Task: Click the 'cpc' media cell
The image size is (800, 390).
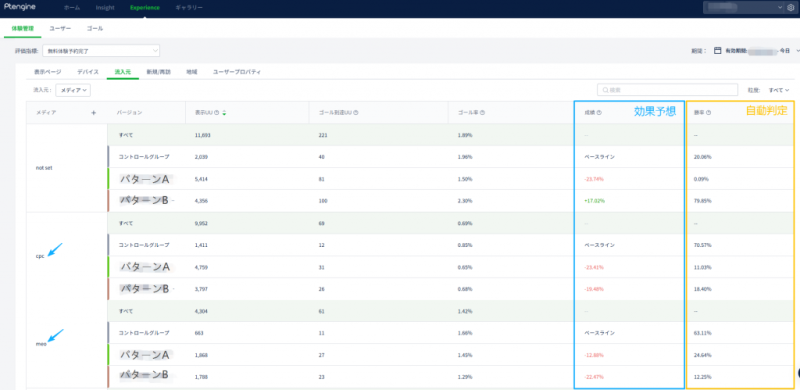Action: 40,256
